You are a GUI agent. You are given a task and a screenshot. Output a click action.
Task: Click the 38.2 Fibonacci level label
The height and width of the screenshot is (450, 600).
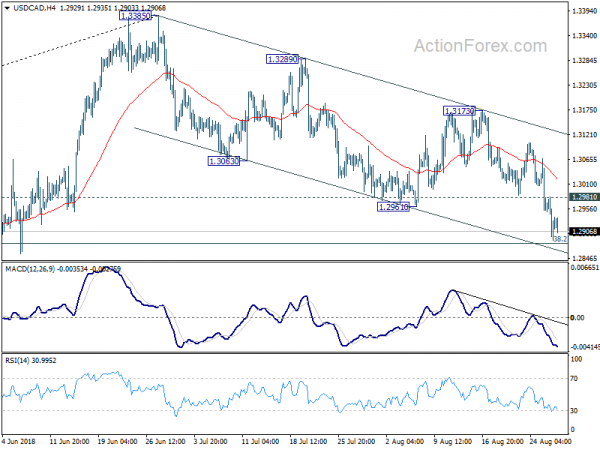point(561,239)
